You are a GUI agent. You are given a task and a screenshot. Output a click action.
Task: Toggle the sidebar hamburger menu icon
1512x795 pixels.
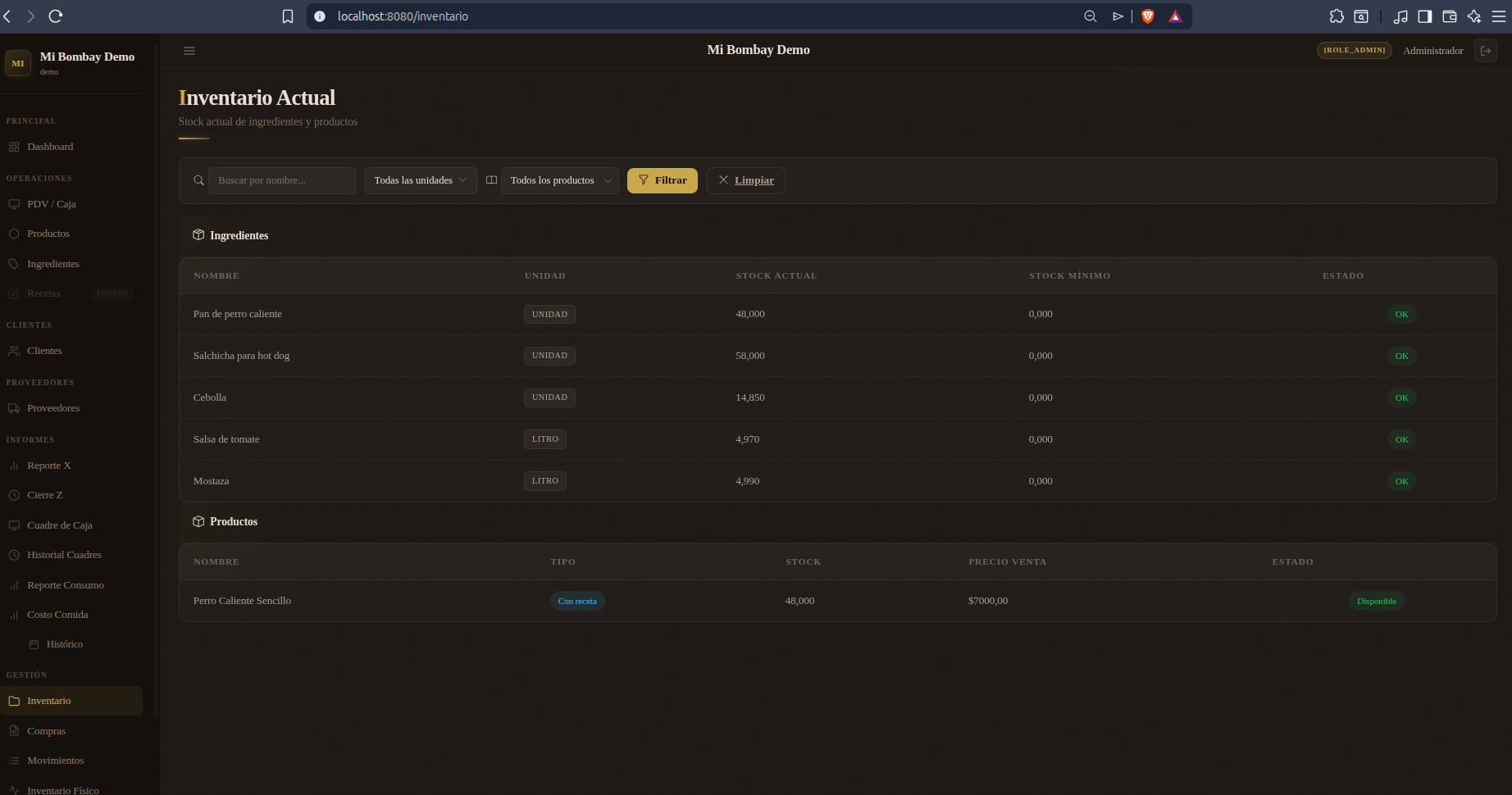[189, 51]
